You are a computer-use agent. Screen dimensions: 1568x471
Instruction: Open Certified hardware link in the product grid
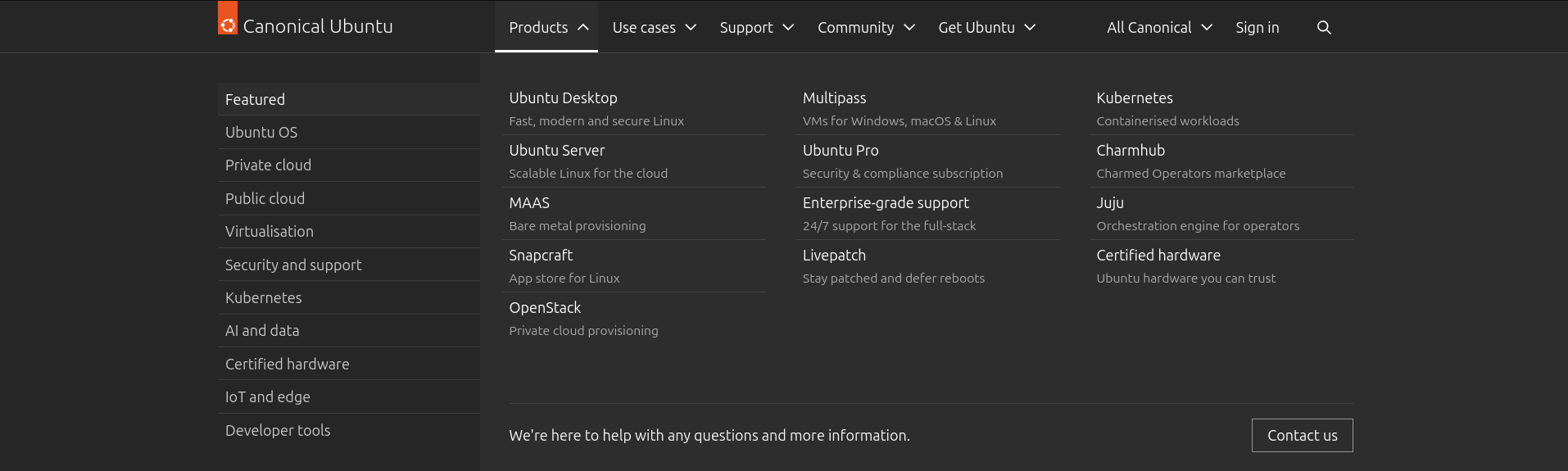tap(1158, 255)
